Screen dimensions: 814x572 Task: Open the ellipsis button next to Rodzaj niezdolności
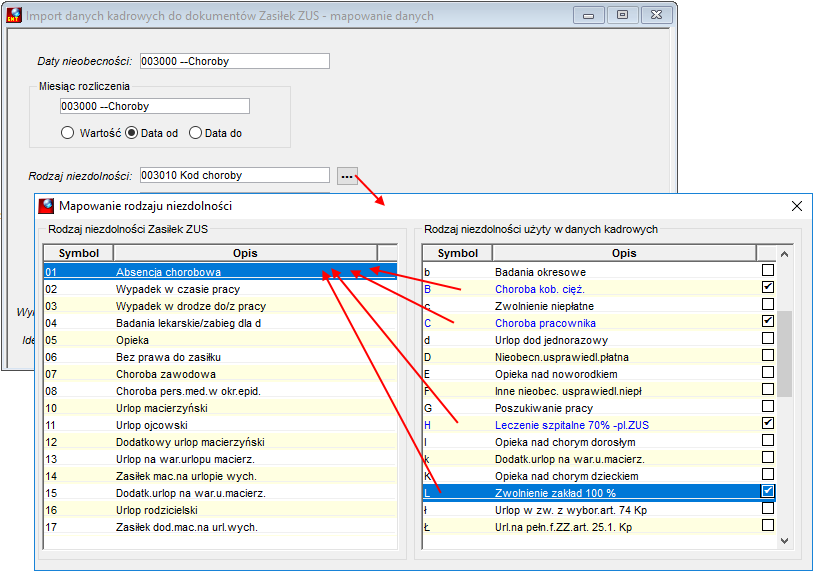(347, 176)
